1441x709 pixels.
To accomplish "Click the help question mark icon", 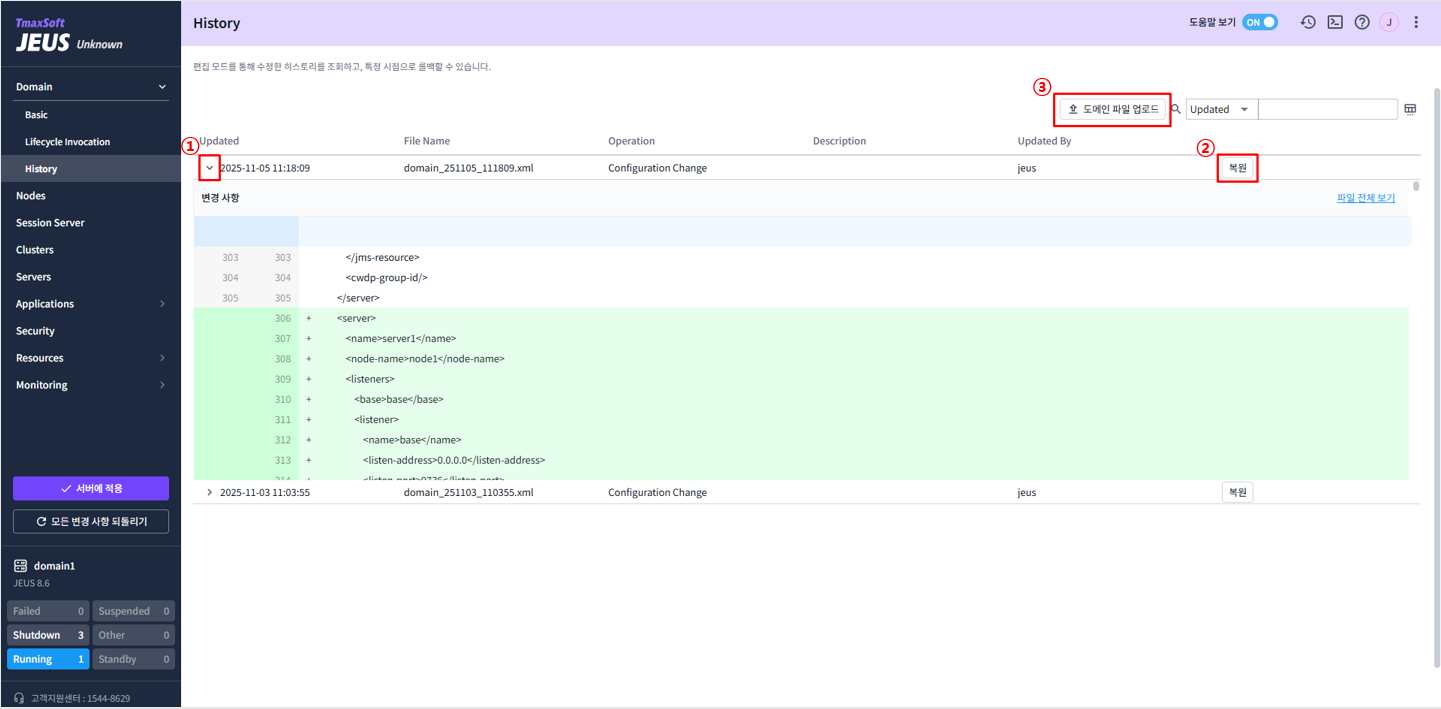I will [1362, 21].
